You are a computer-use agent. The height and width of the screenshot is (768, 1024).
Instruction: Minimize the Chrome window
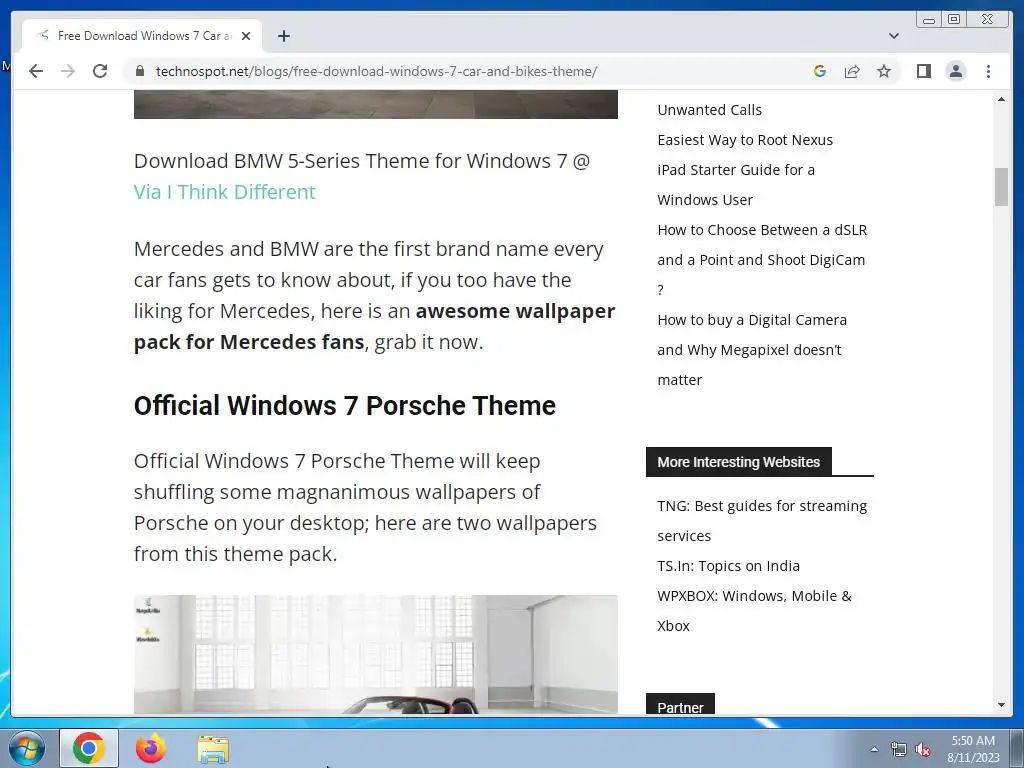929,20
